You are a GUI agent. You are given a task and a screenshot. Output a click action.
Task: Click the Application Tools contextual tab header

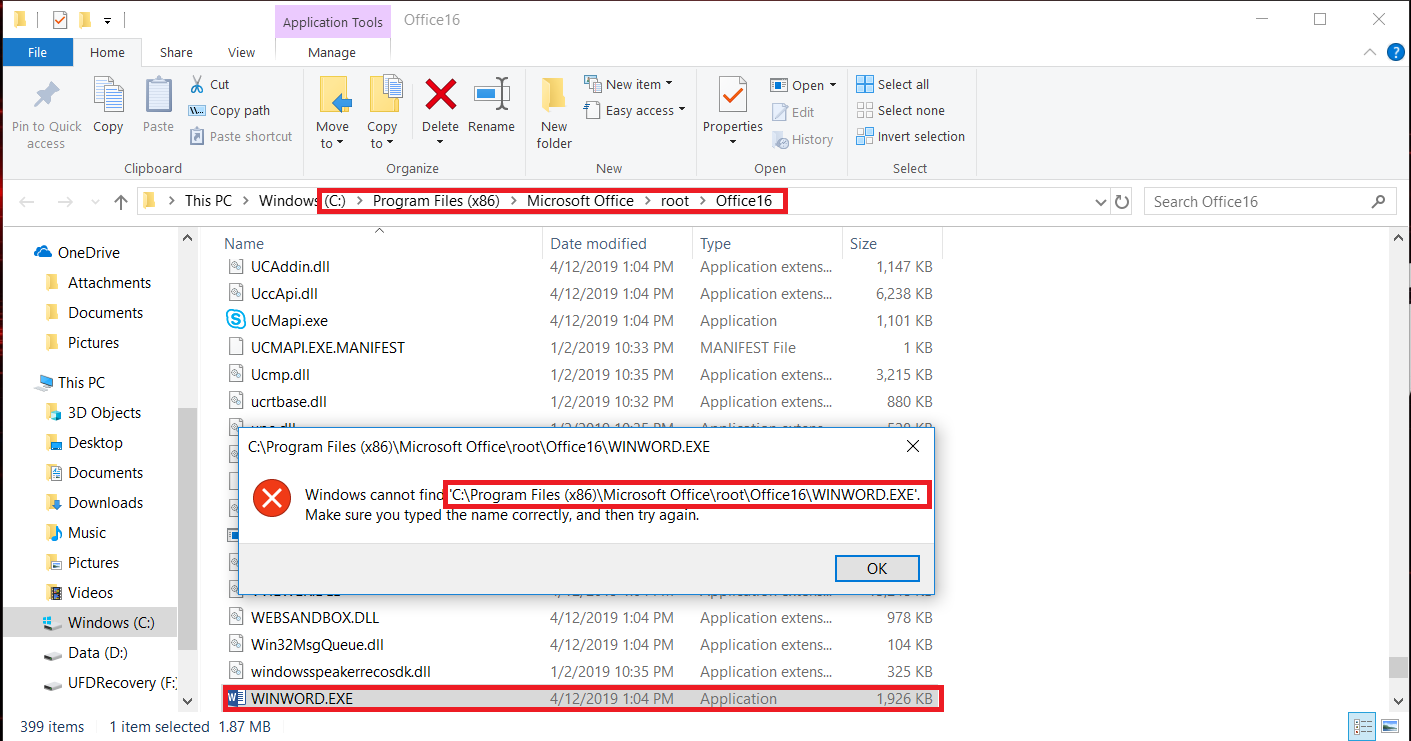332,22
